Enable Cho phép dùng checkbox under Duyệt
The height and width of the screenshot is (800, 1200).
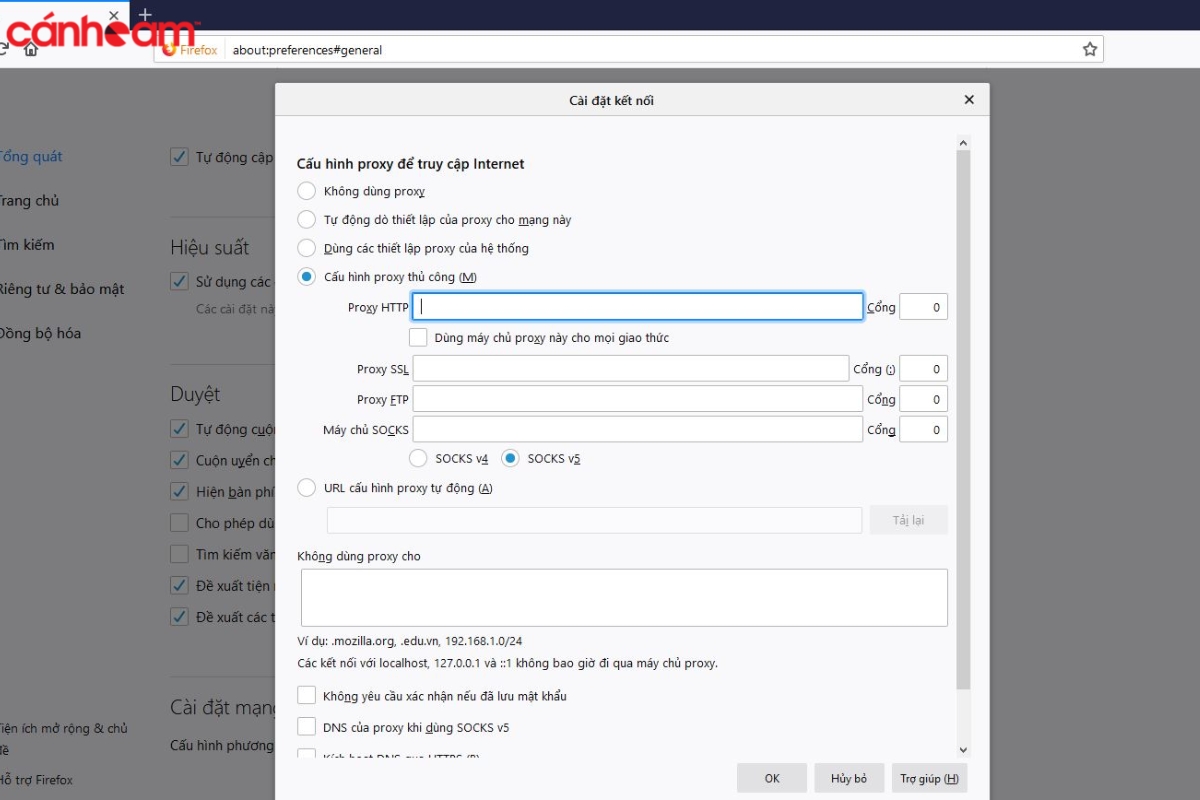tap(179, 522)
